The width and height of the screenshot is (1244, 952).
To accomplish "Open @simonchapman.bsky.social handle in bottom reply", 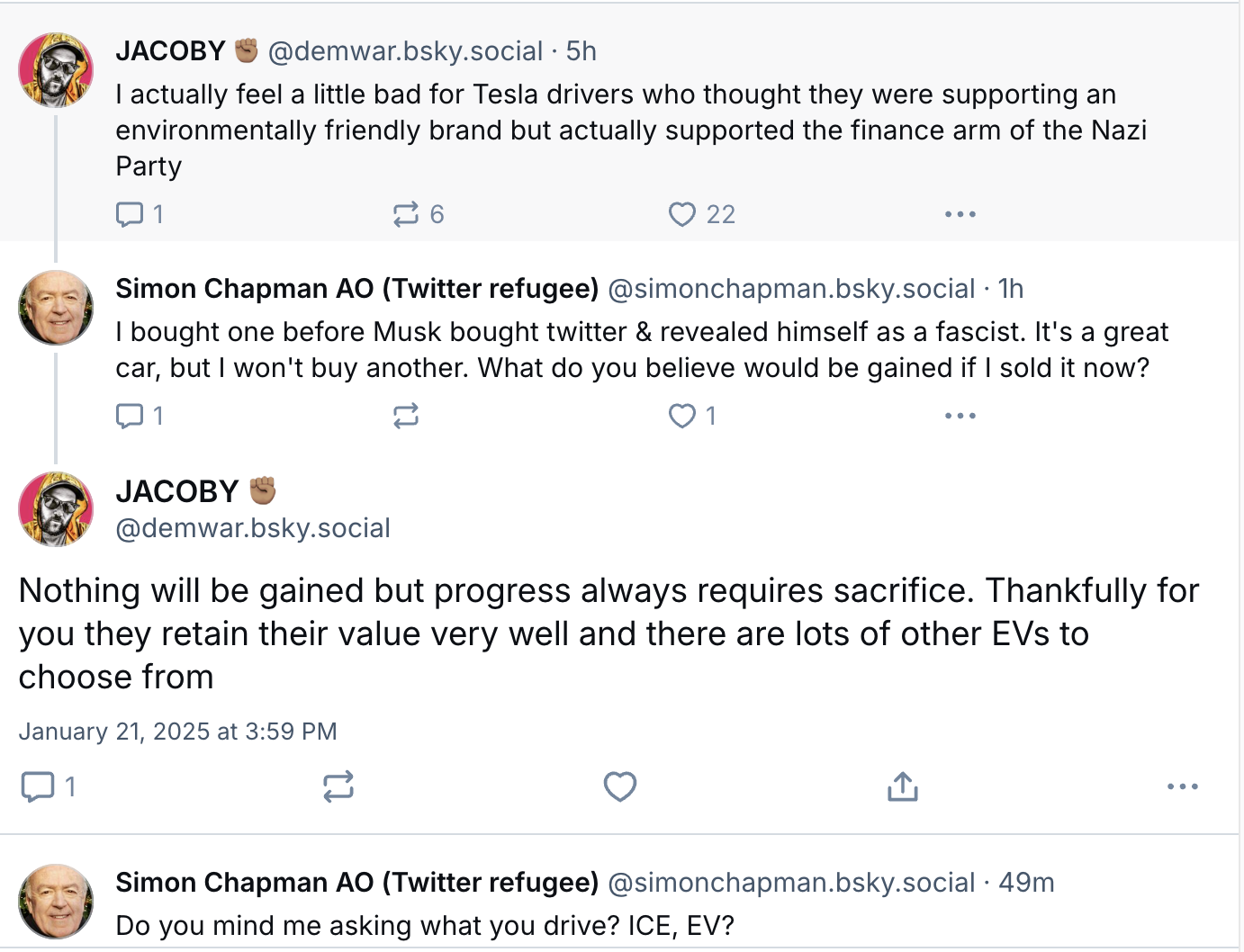I will click(791, 883).
